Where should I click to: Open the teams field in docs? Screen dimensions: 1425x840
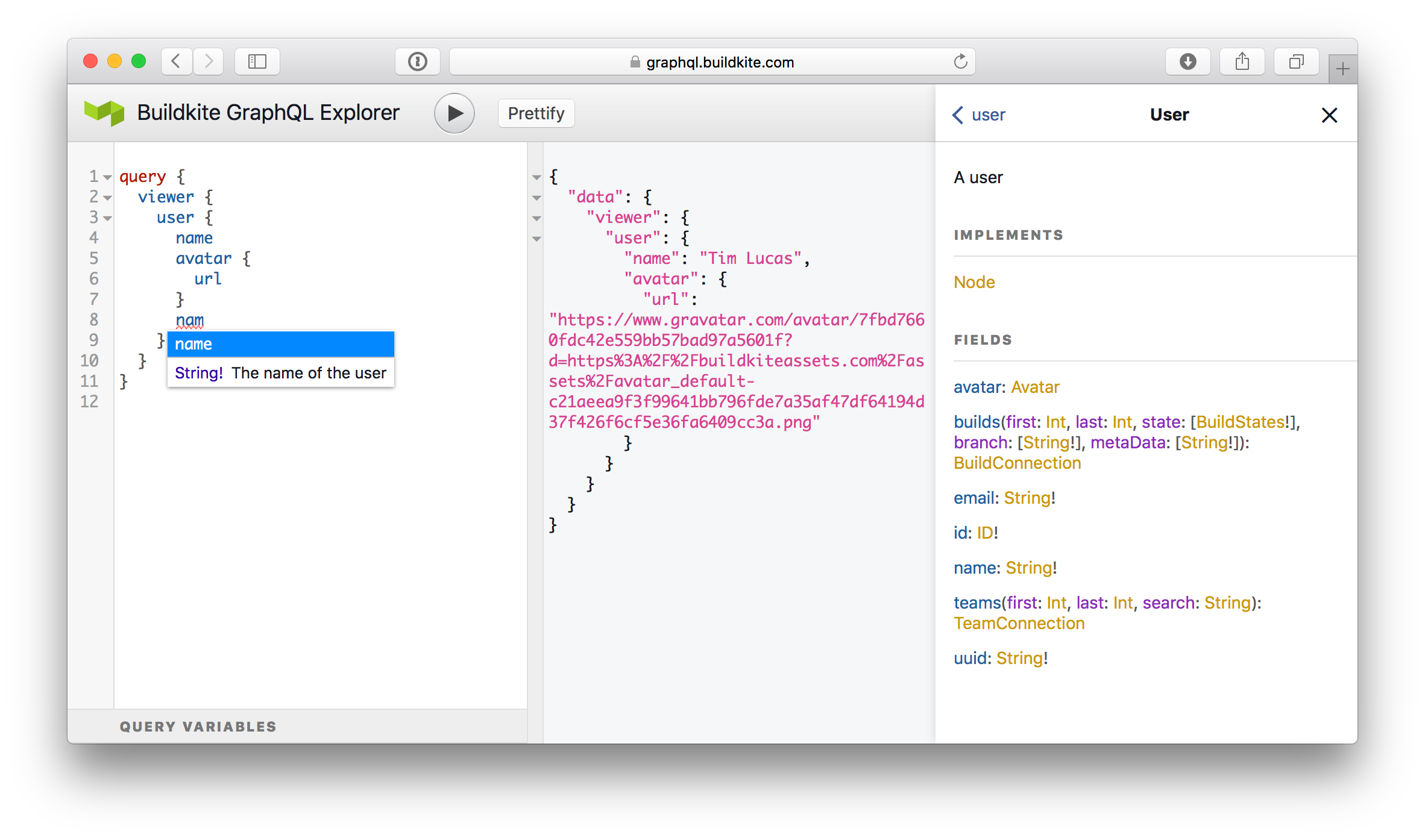(x=977, y=603)
